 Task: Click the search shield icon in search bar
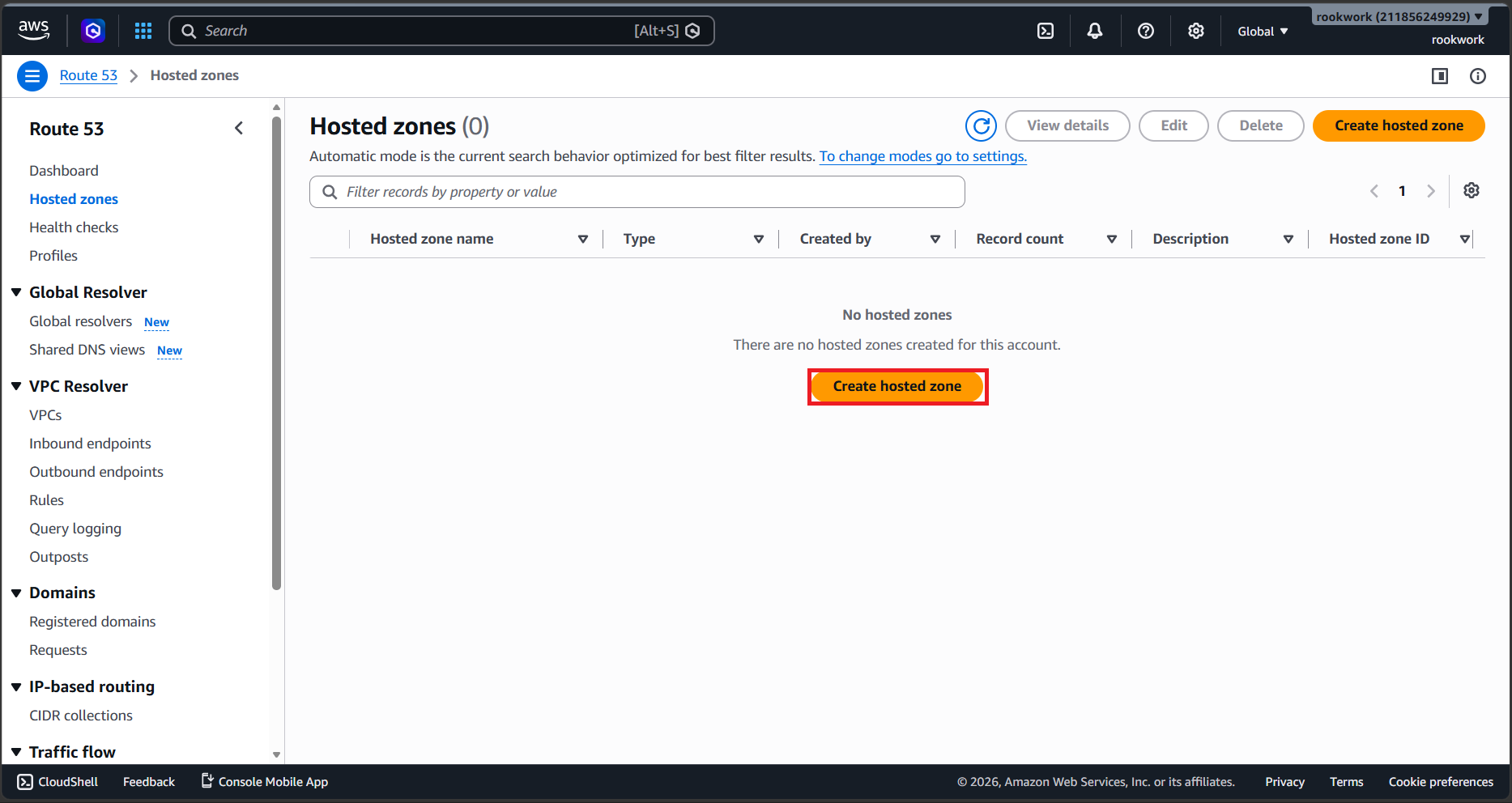(x=693, y=31)
